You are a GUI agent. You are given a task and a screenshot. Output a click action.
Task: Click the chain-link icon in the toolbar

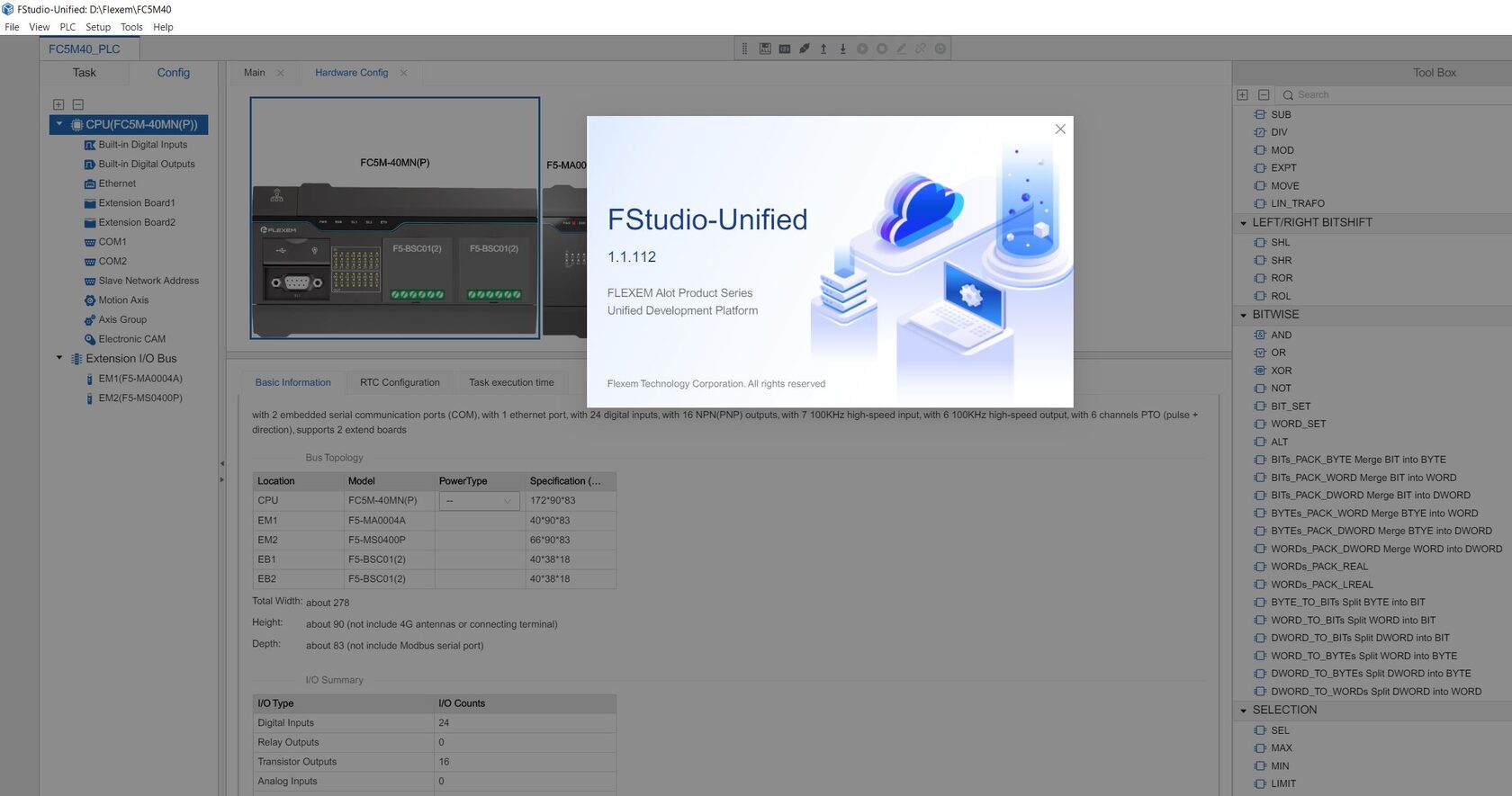click(x=921, y=49)
